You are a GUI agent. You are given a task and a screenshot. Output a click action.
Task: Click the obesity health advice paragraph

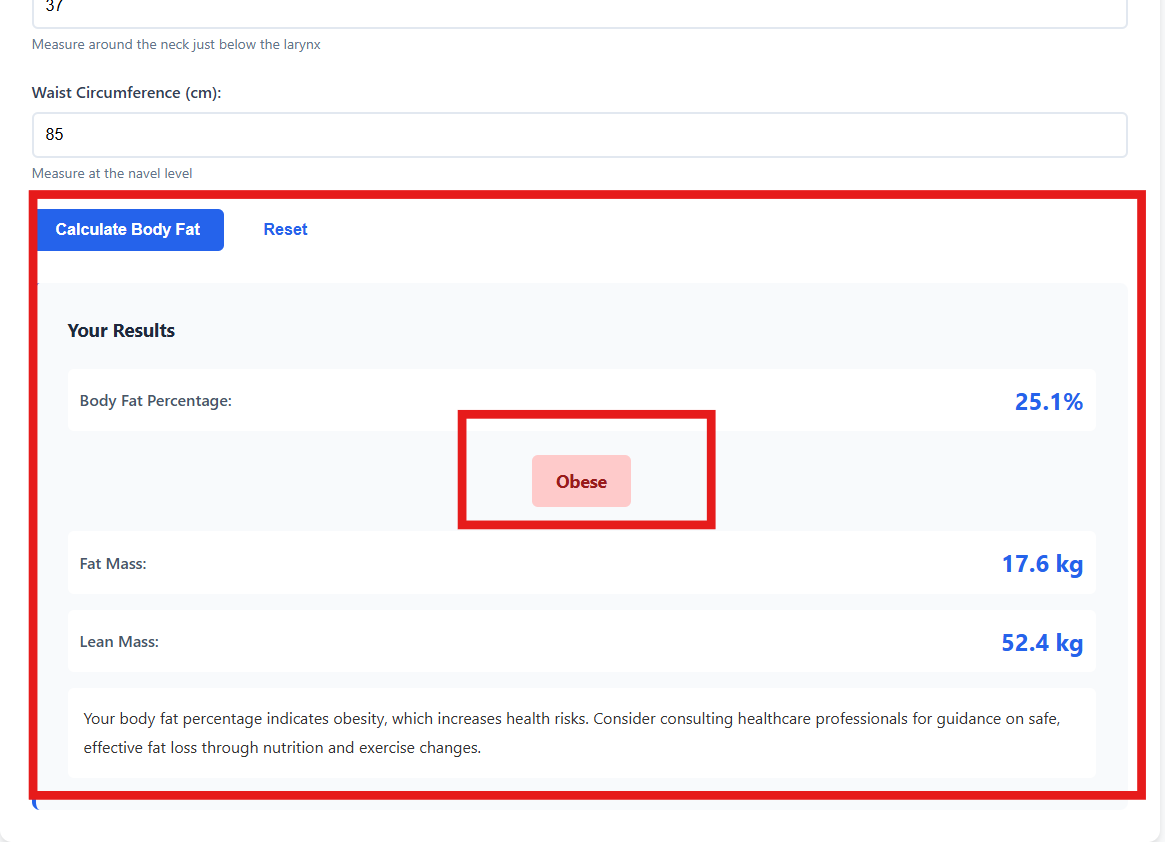click(x=570, y=732)
